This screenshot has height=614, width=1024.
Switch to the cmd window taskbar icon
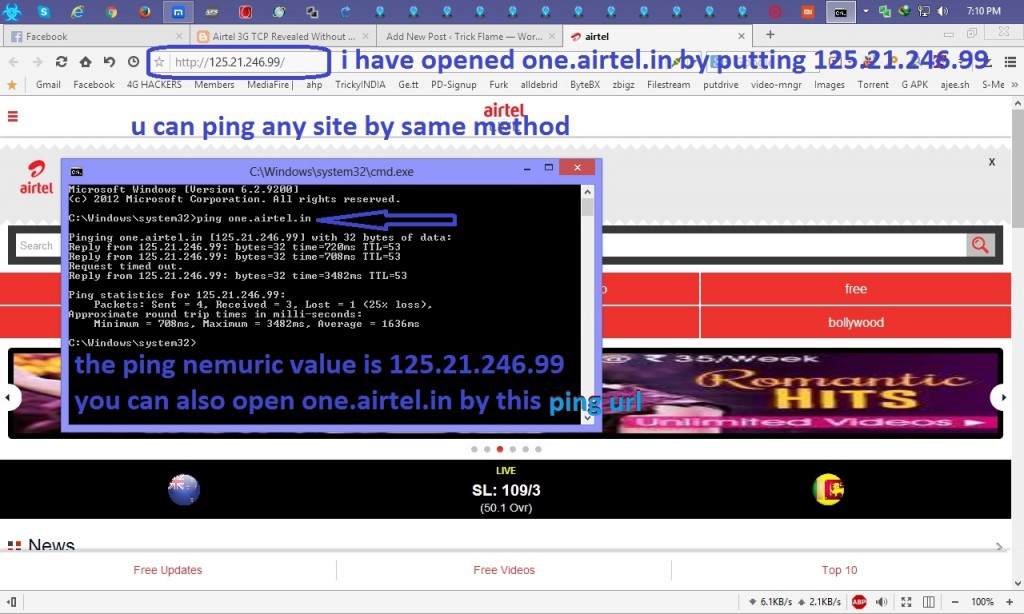(840, 12)
